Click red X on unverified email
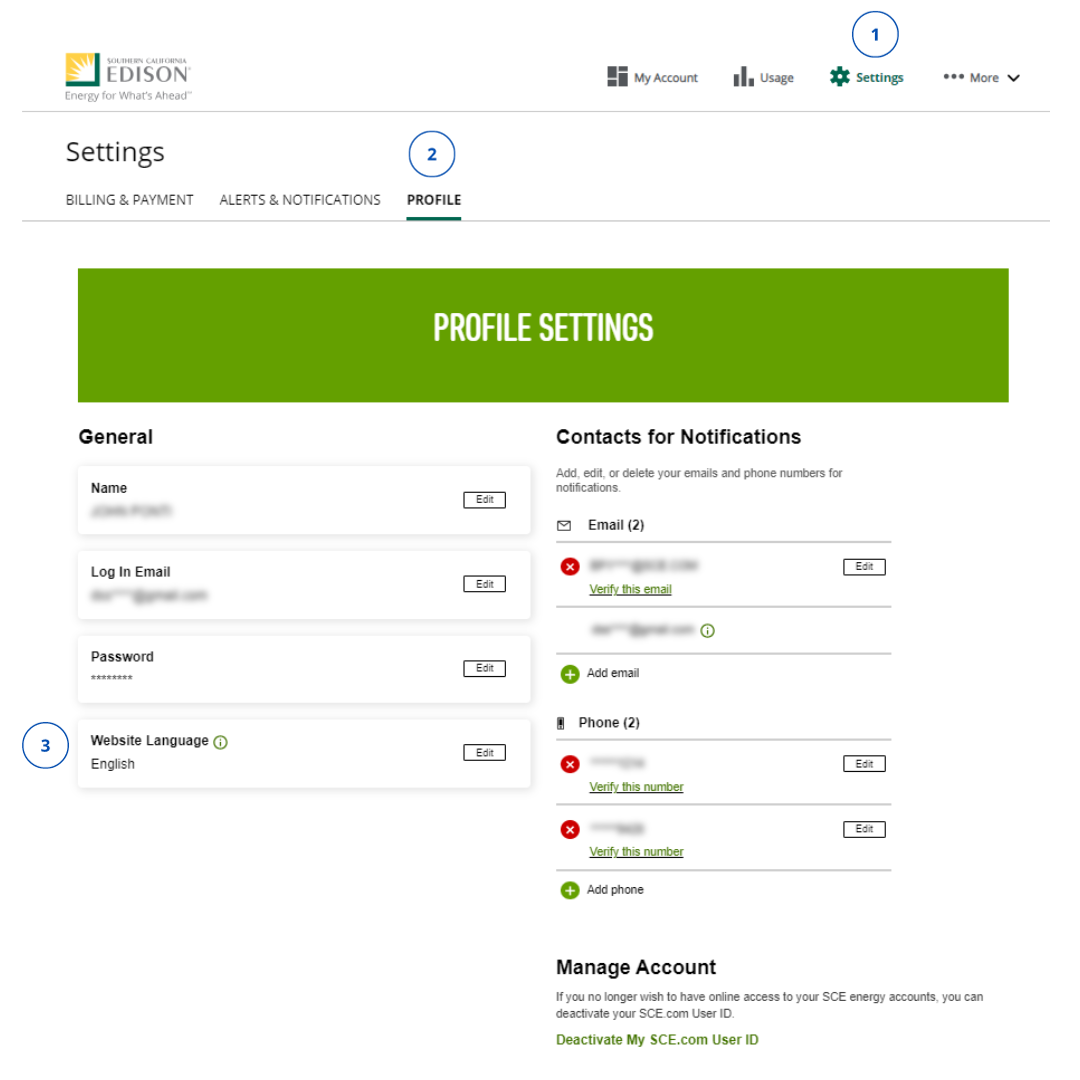Image resolution: width=1080 pixels, height=1080 pixels. coord(570,566)
